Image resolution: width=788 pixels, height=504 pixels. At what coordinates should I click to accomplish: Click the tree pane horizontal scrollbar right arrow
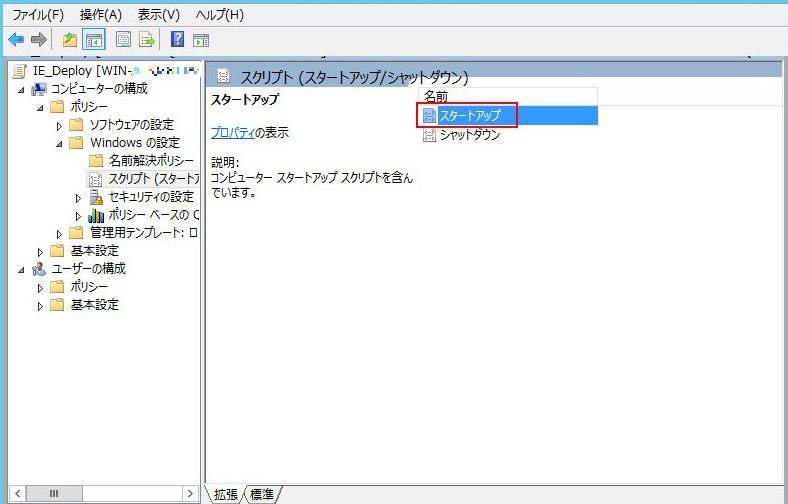(x=190, y=493)
